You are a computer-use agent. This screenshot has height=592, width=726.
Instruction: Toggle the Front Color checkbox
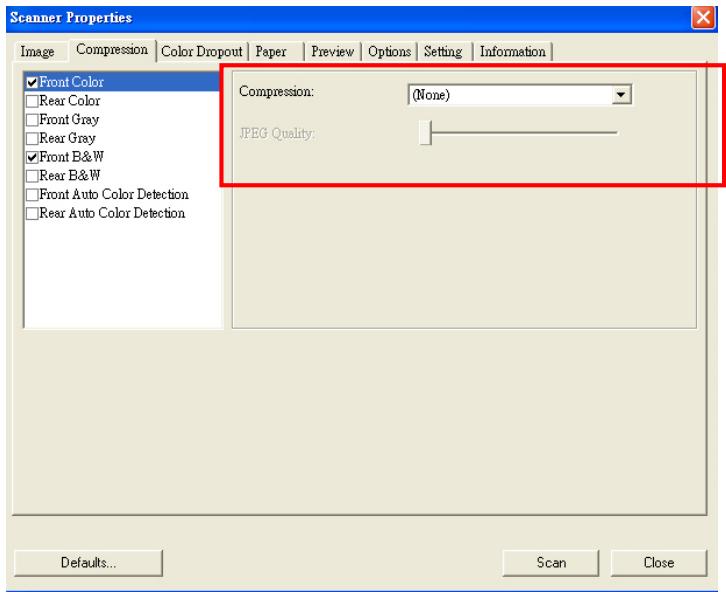(32, 83)
